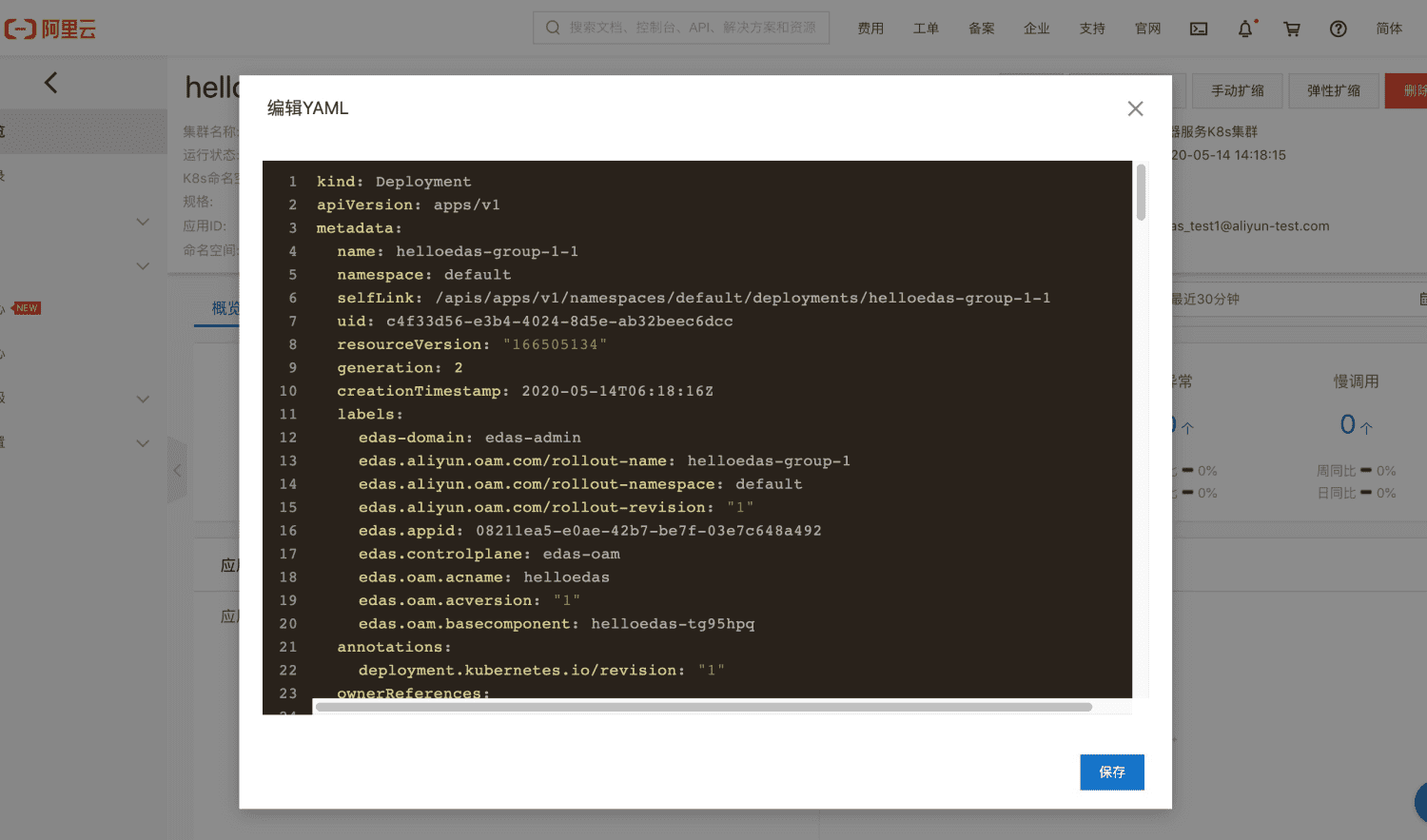Open the help question mark icon
The width and height of the screenshot is (1427, 840).
[1339, 29]
